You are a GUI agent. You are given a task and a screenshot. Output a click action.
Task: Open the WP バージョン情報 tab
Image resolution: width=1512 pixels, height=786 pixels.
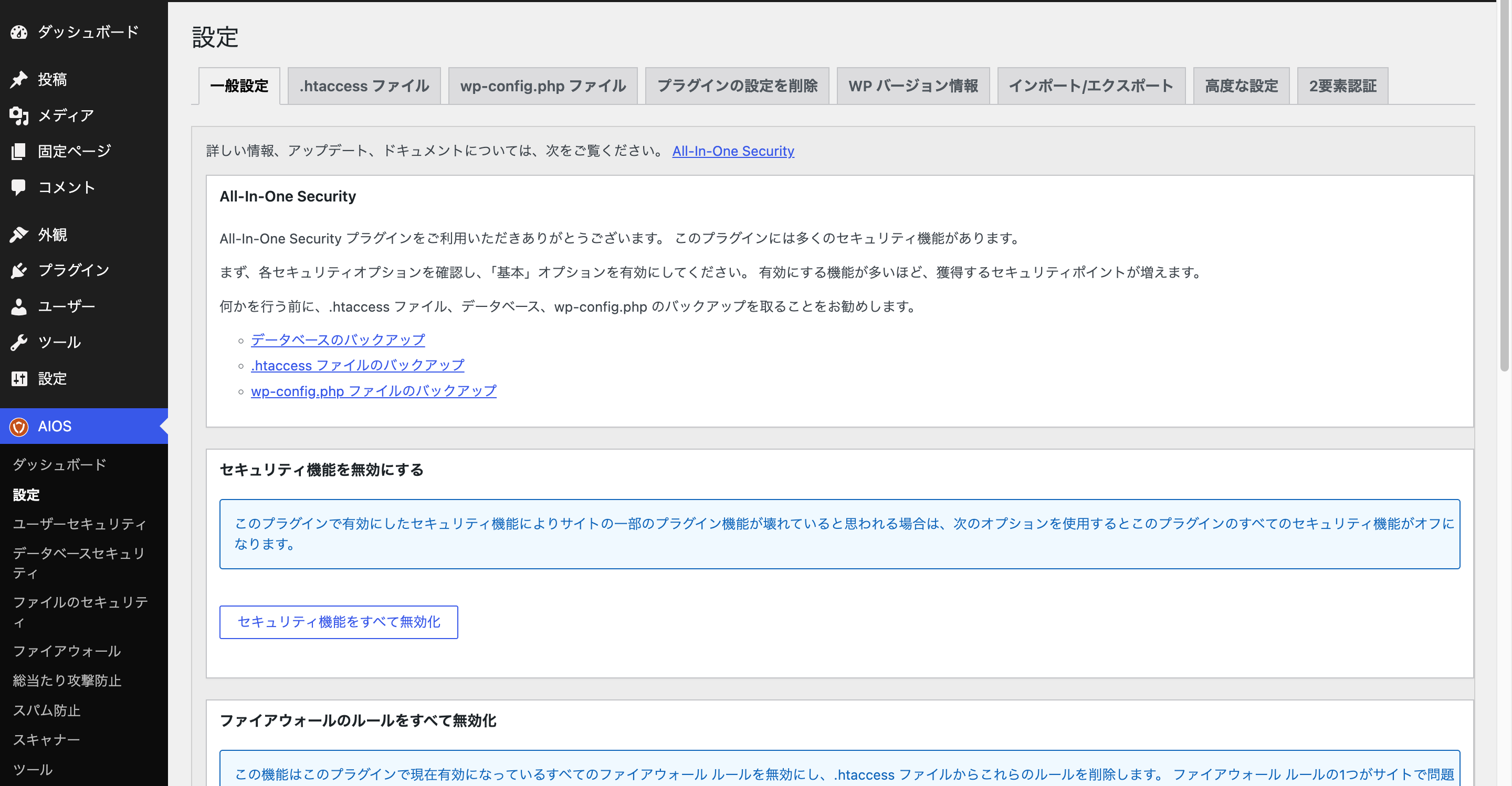[913, 86]
